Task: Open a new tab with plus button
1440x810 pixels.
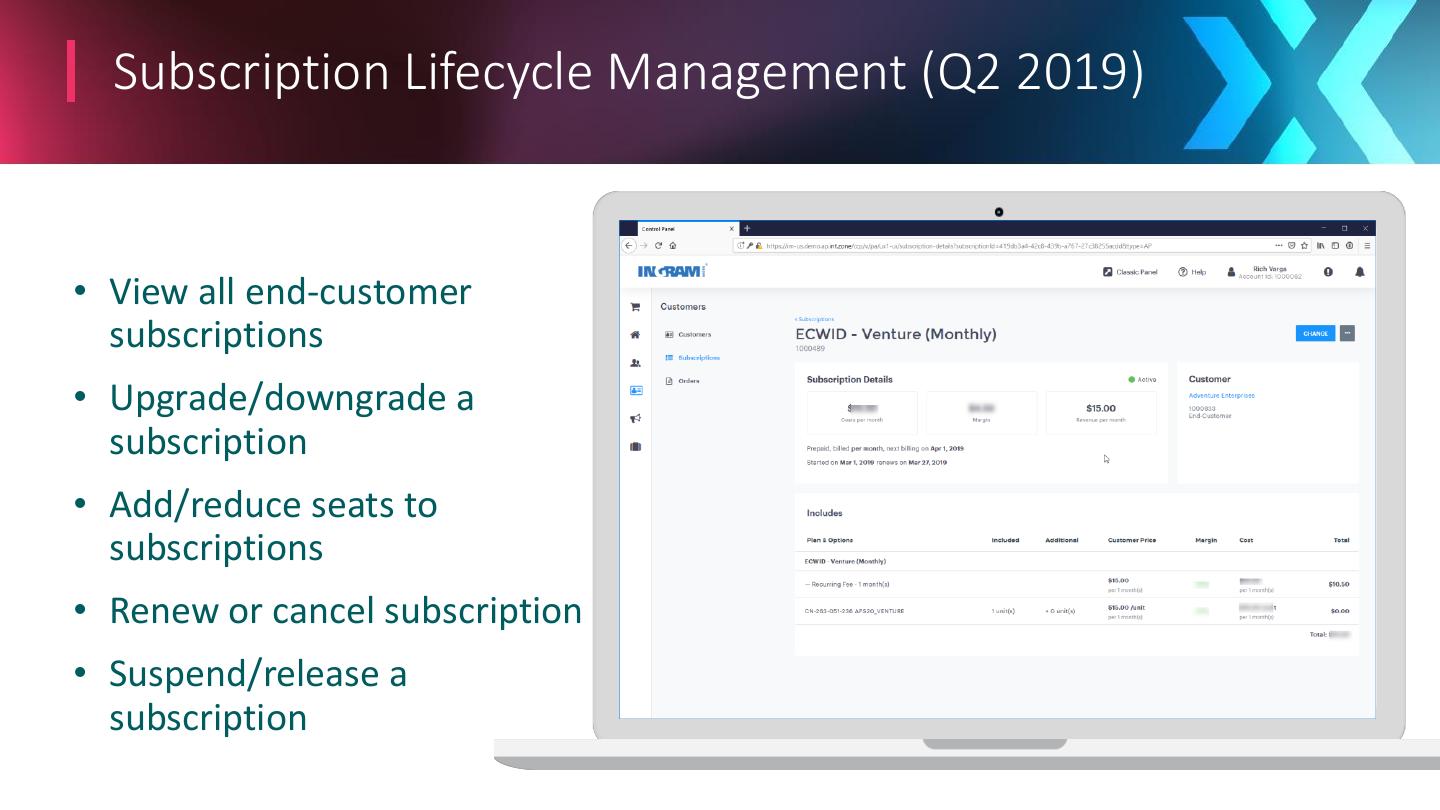Action: pyautogui.click(x=747, y=229)
